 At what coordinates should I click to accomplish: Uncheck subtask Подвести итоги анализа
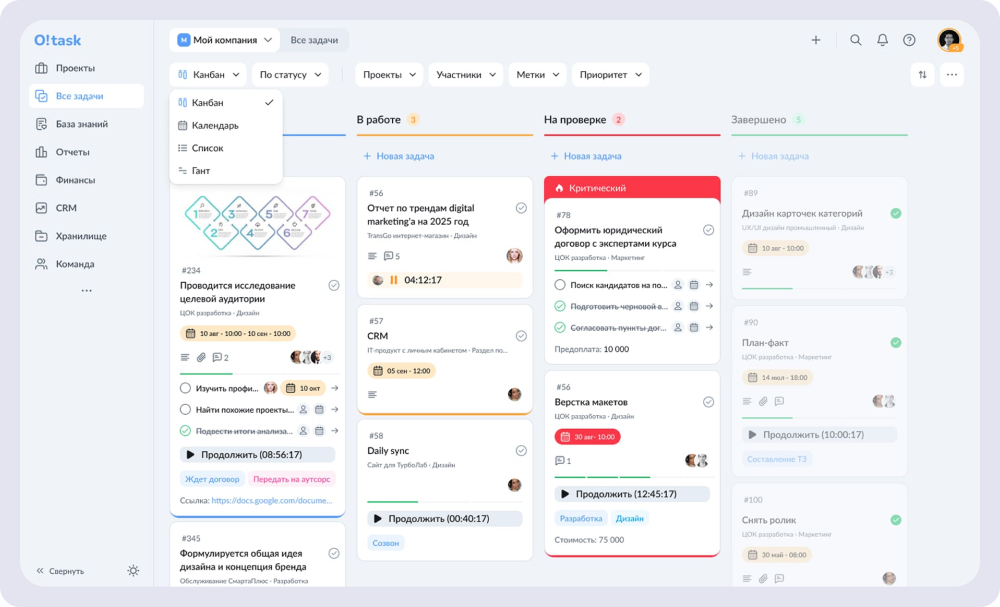click(x=185, y=431)
